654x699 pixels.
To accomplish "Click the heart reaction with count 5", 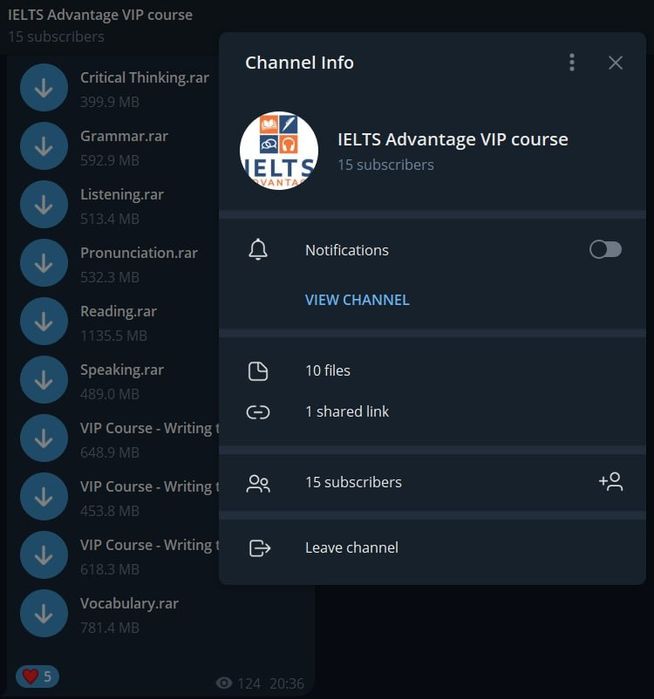I will 37,676.
